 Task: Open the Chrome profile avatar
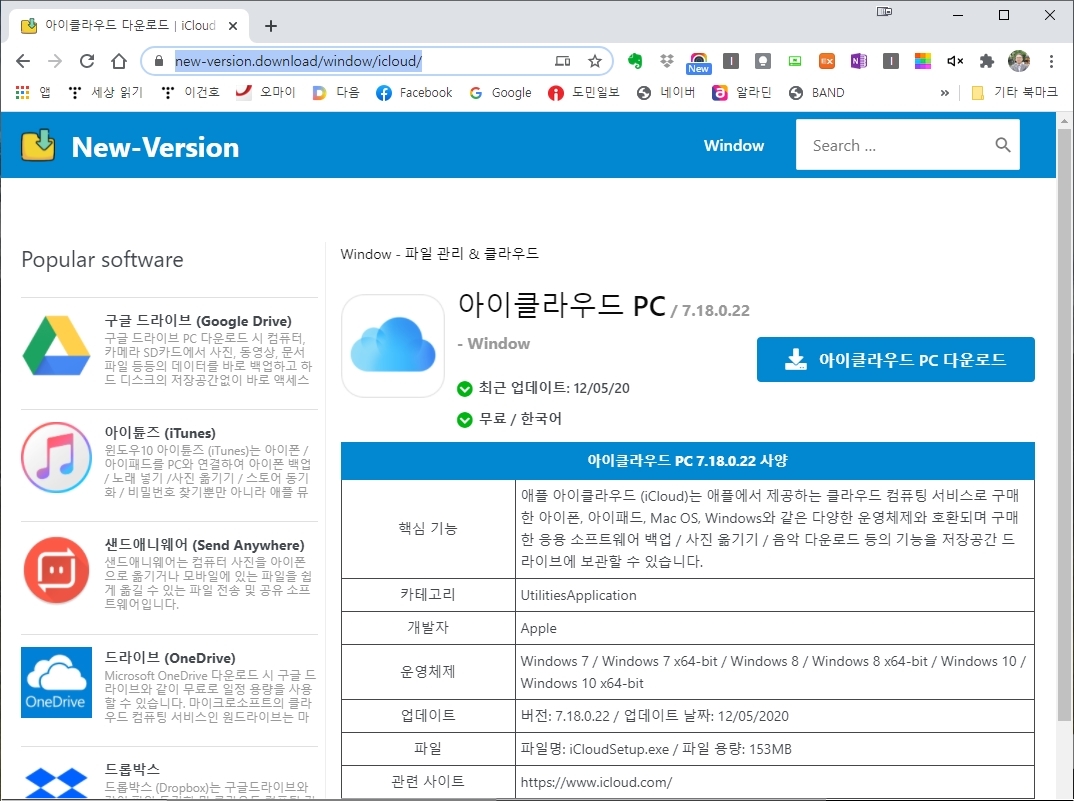1019,61
